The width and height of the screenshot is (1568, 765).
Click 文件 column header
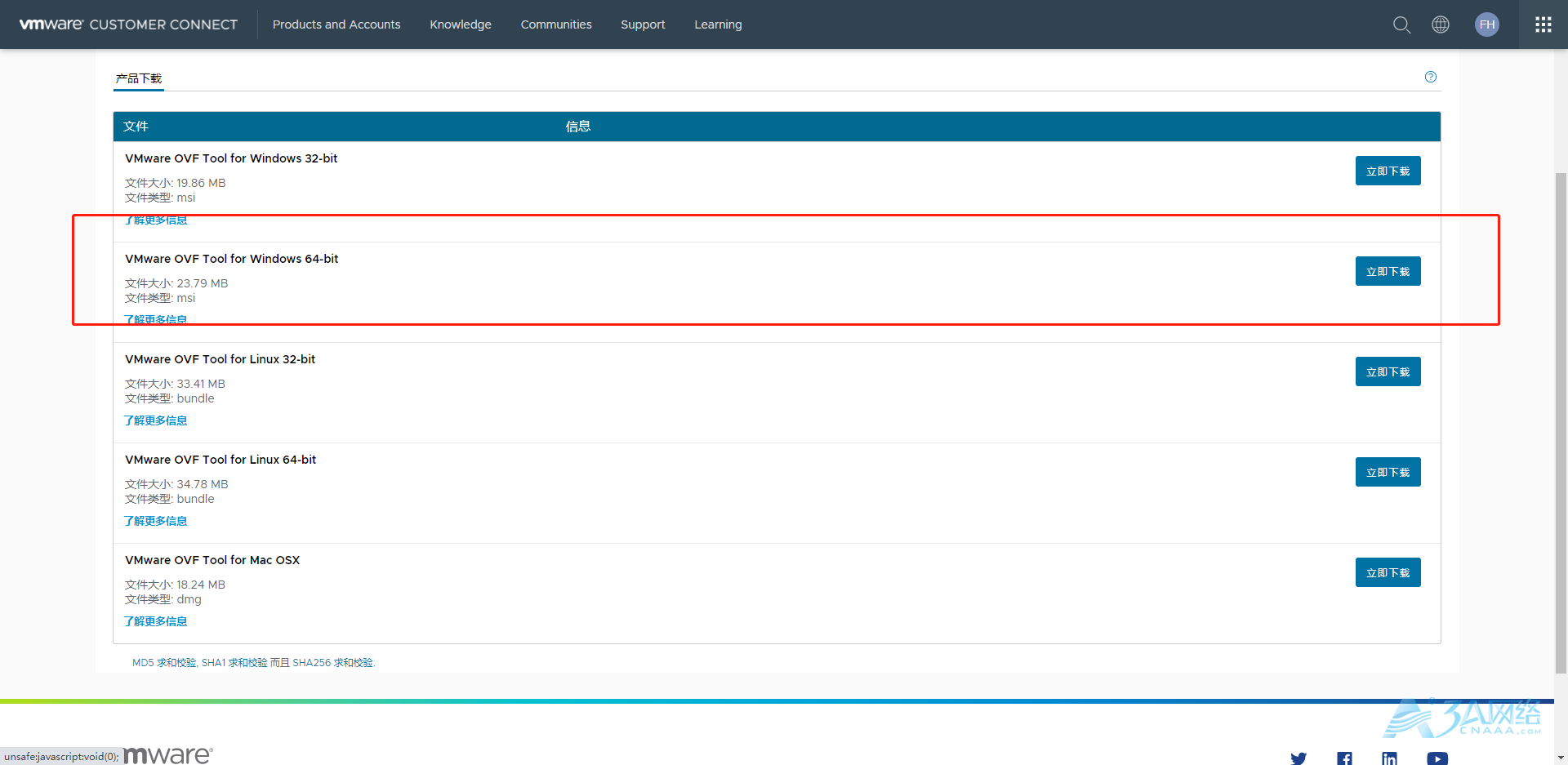point(136,127)
